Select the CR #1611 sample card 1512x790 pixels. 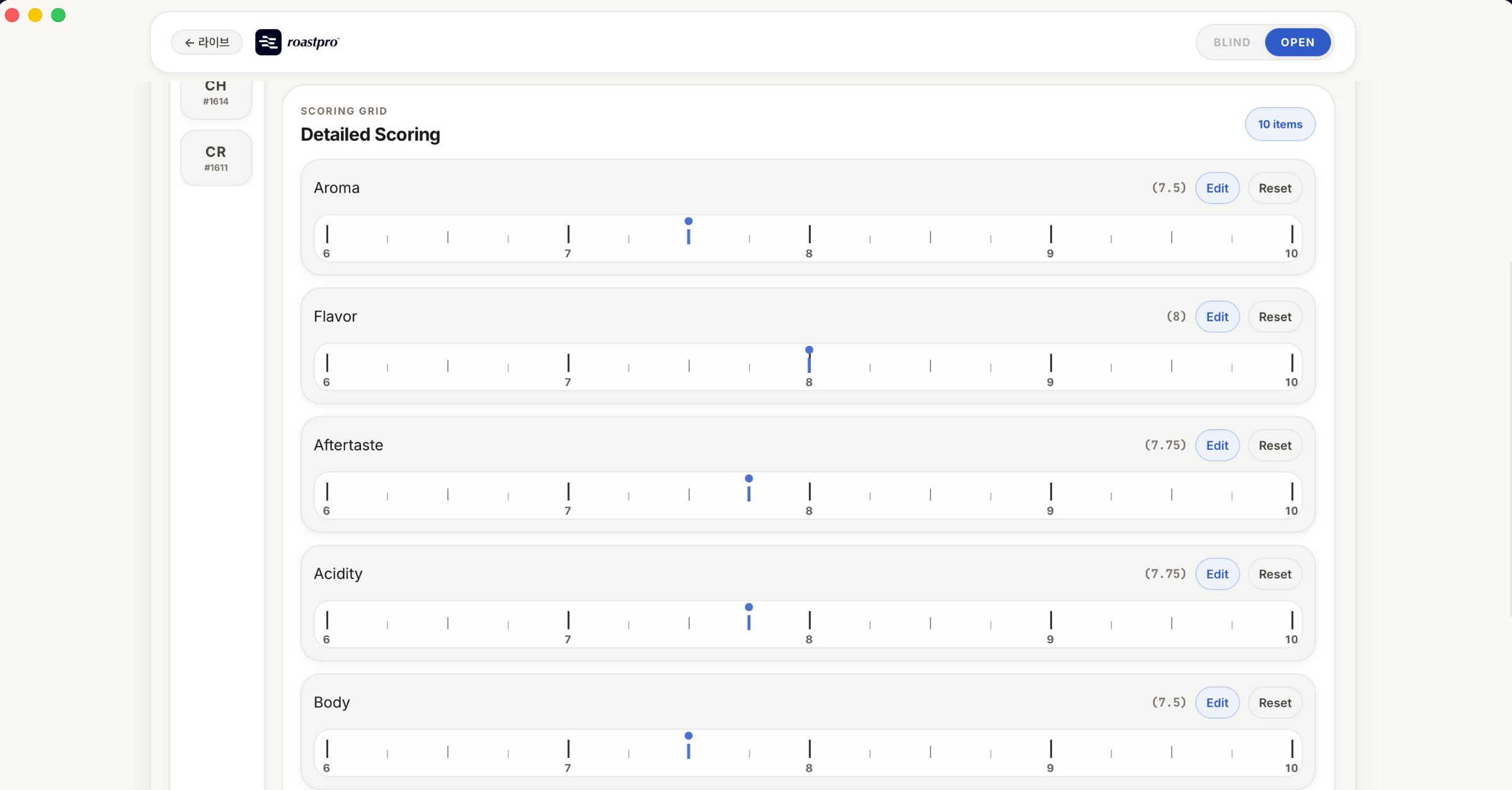point(216,158)
